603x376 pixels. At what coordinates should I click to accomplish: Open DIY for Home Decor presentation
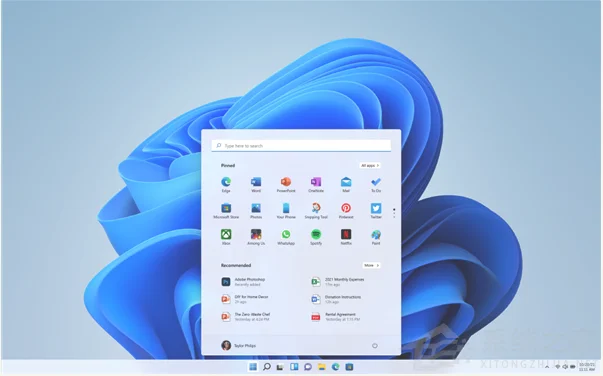tap(245, 299)
